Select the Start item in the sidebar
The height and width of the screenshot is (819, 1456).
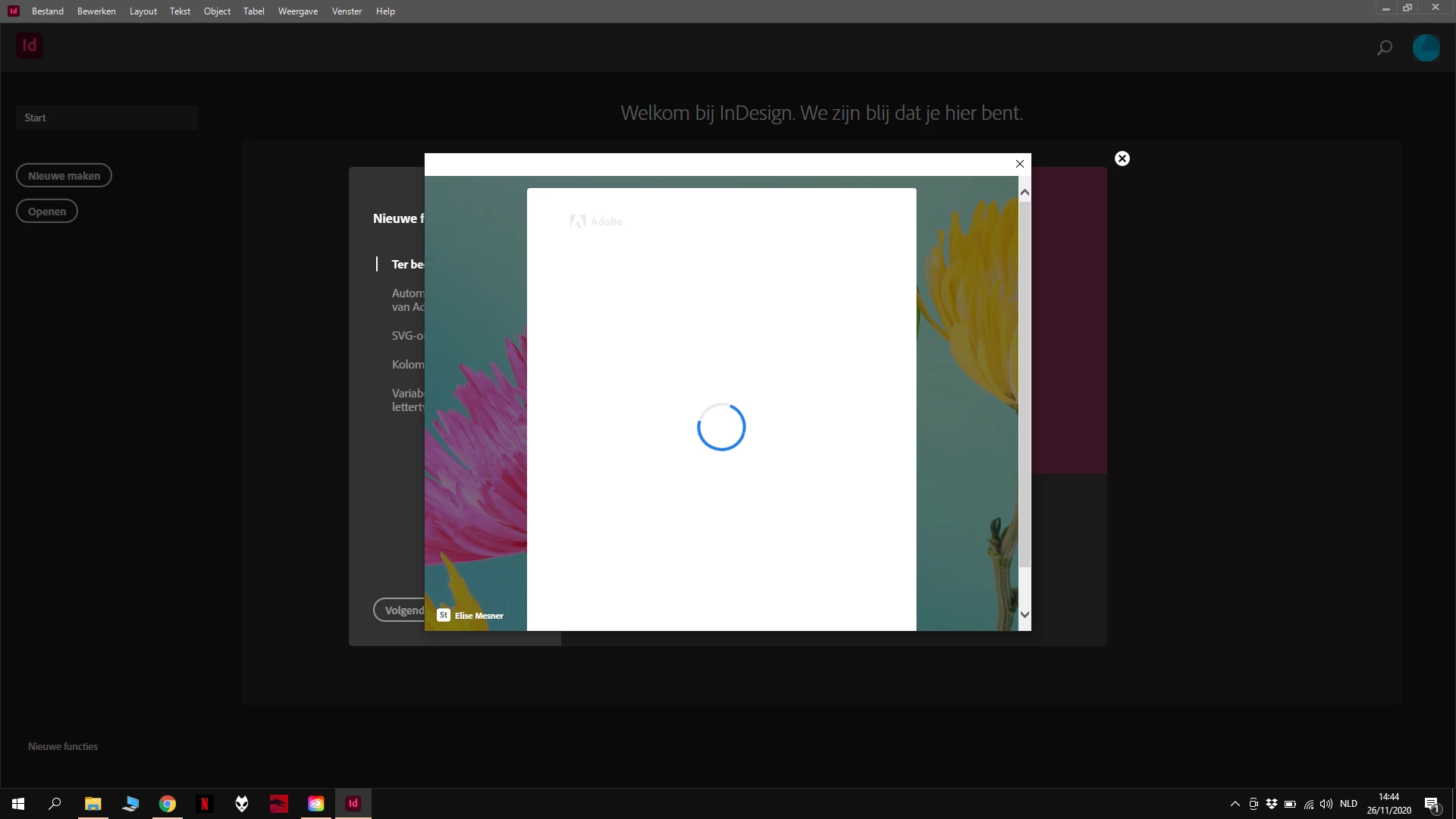point(106,118)
